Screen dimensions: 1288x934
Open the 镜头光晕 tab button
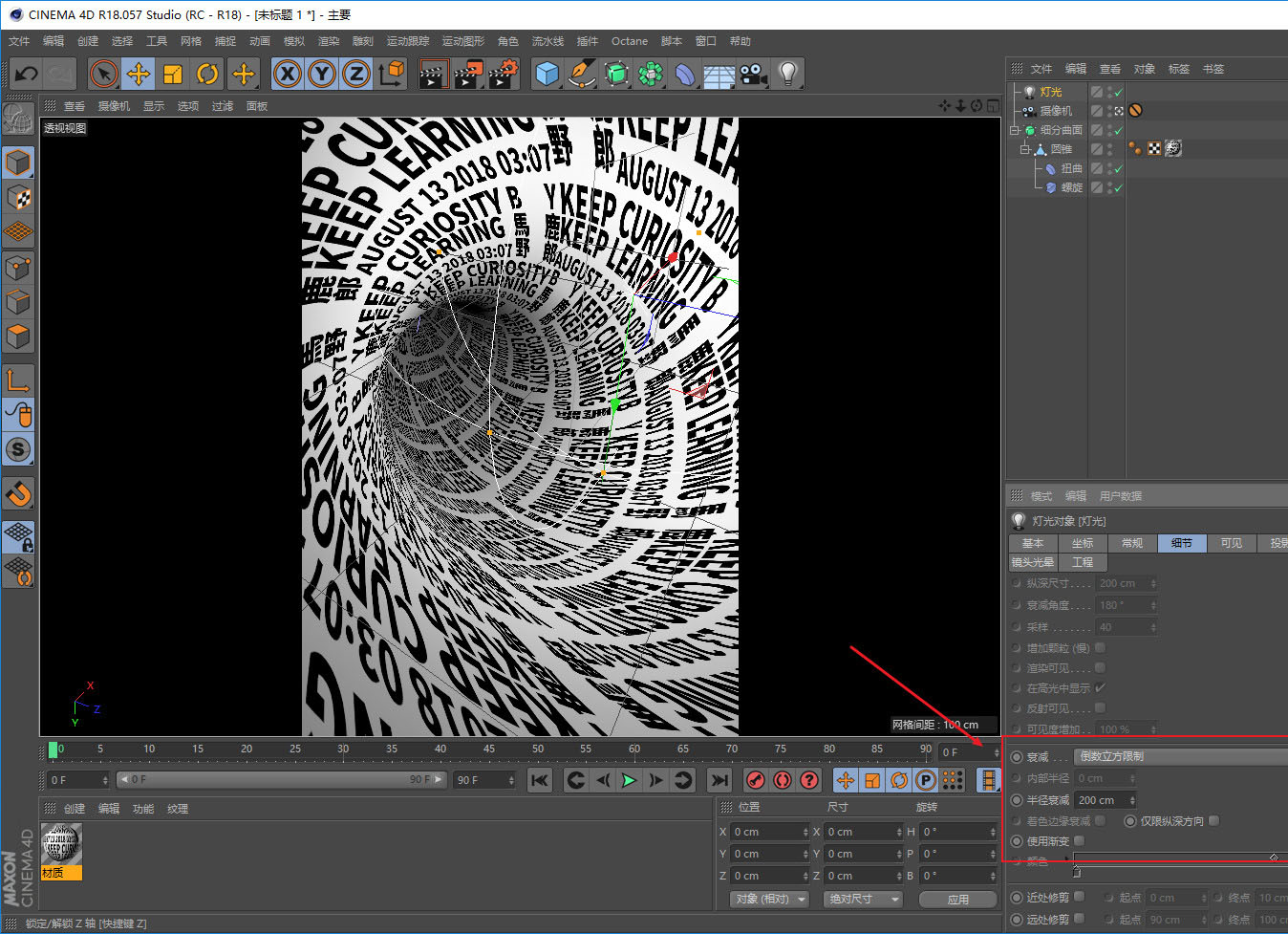1033,562
